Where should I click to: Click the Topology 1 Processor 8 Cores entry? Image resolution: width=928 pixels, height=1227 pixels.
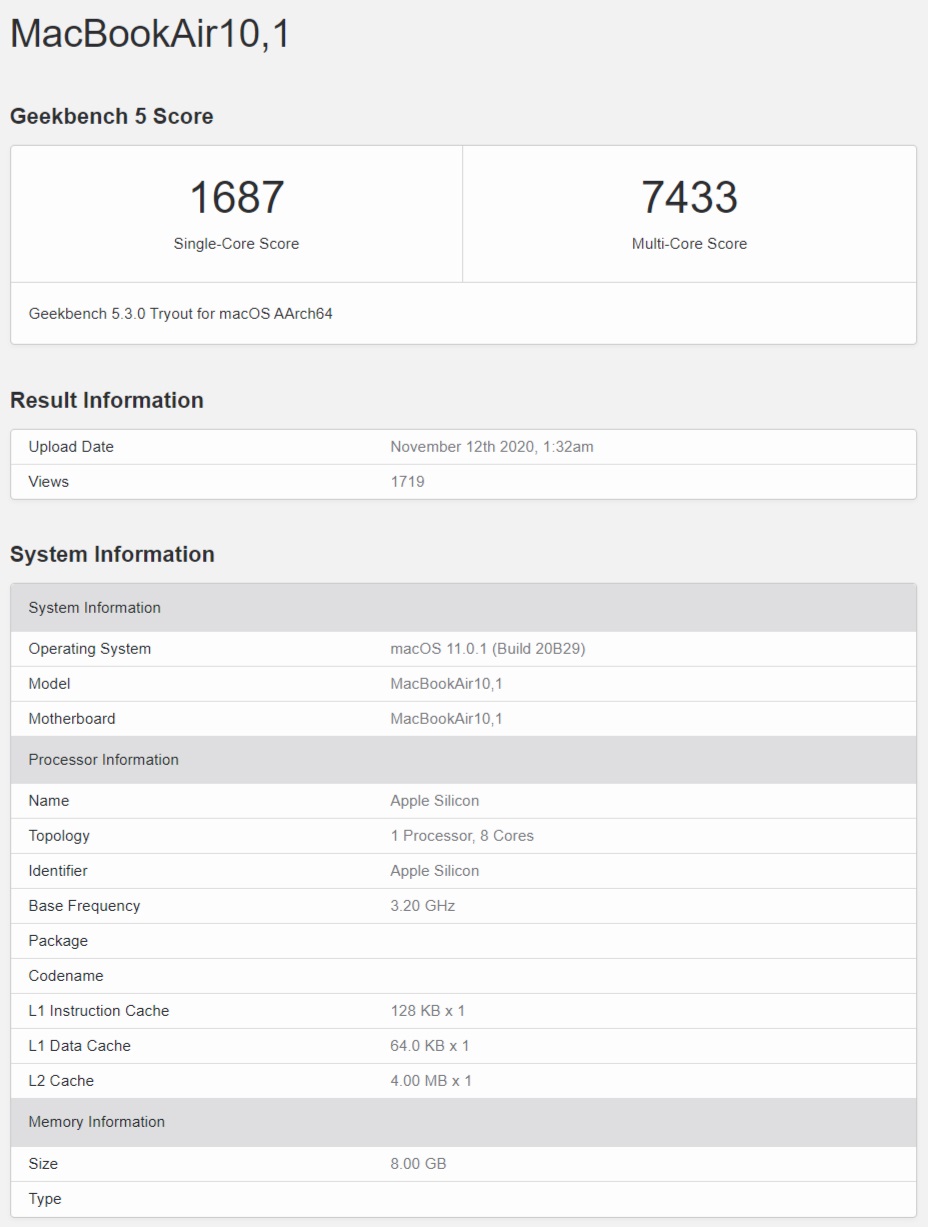463,836
